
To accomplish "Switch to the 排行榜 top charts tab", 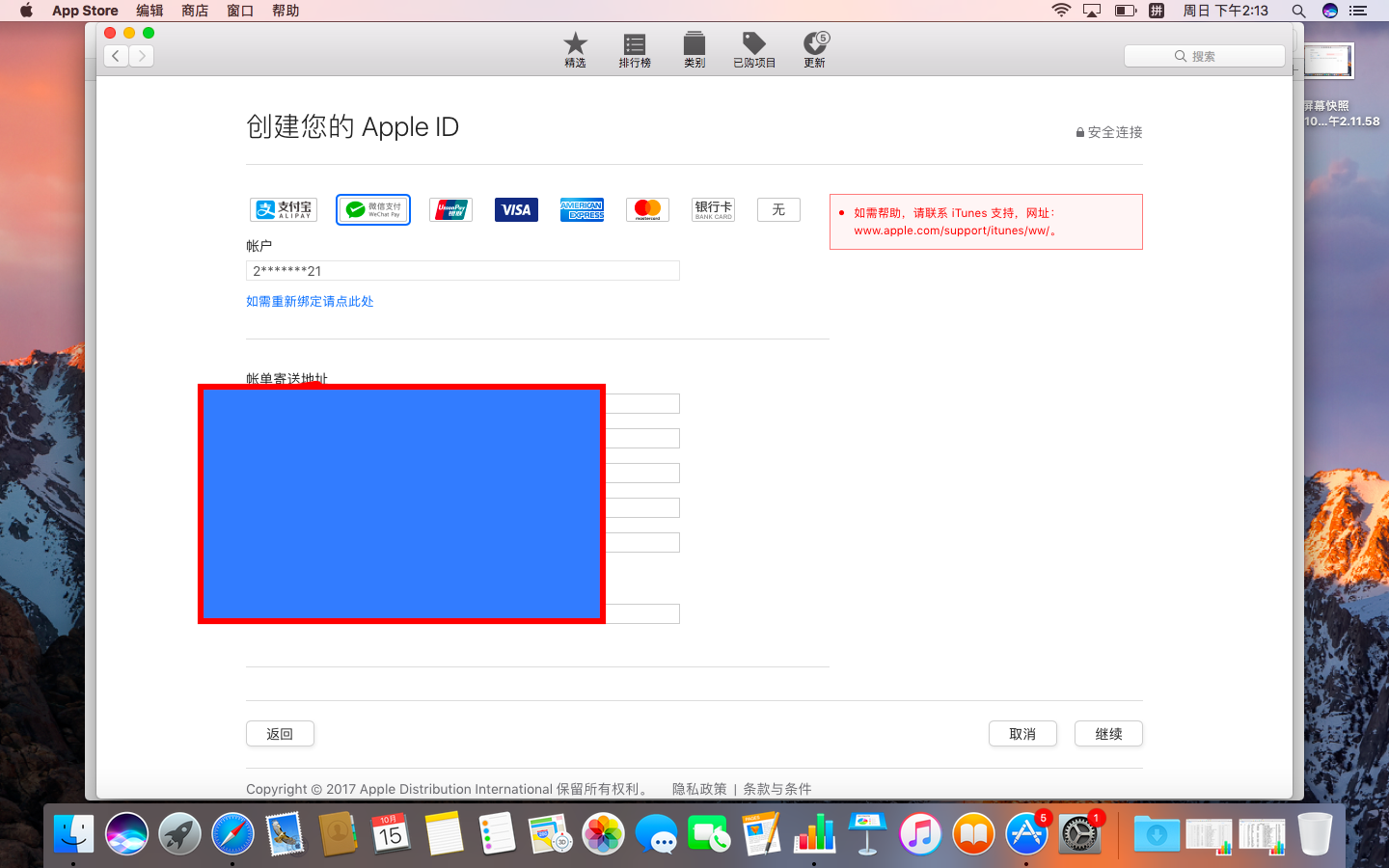I will (x=635, y=50).
